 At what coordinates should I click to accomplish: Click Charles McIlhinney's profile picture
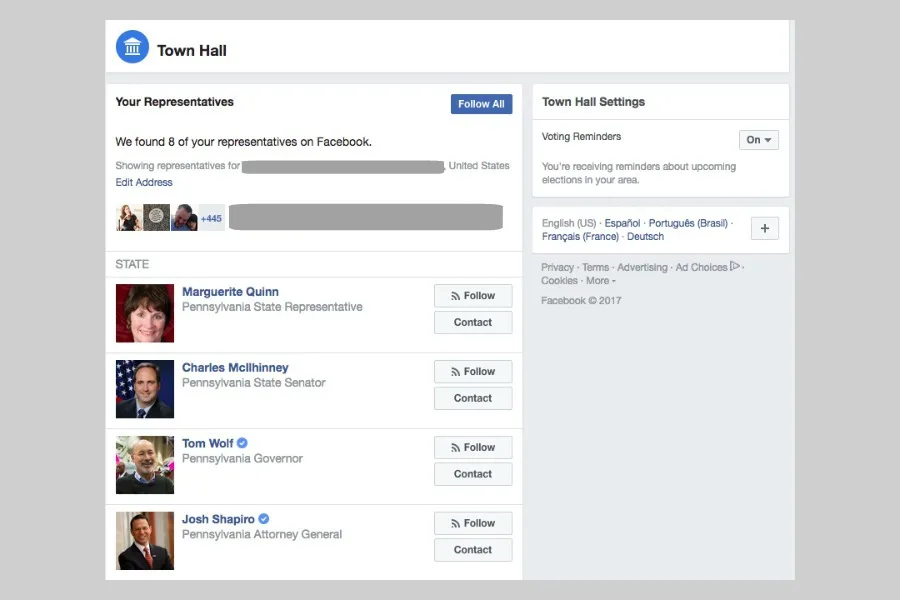(144, 389)
